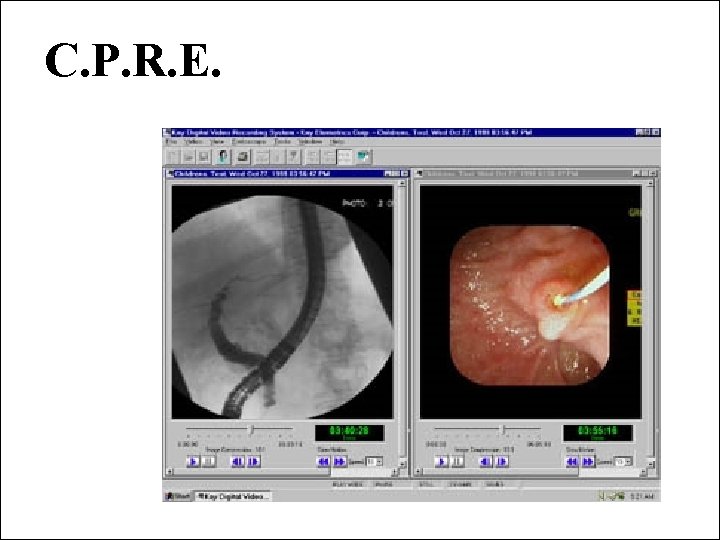Pause the left fluoroscopy video

[209, 461]
